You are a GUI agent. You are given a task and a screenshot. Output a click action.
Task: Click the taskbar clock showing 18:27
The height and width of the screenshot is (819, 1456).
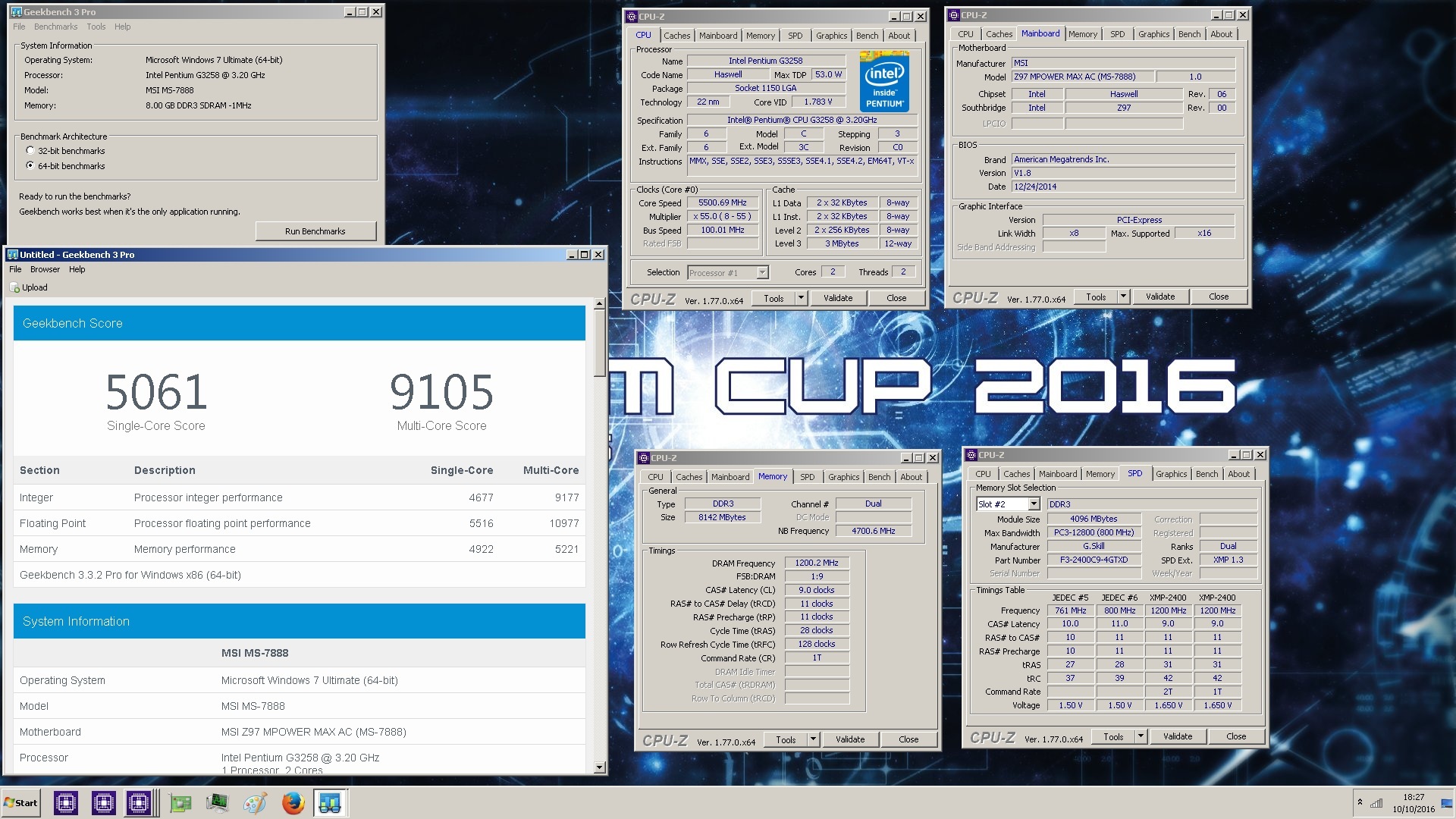coord(1414,803)
